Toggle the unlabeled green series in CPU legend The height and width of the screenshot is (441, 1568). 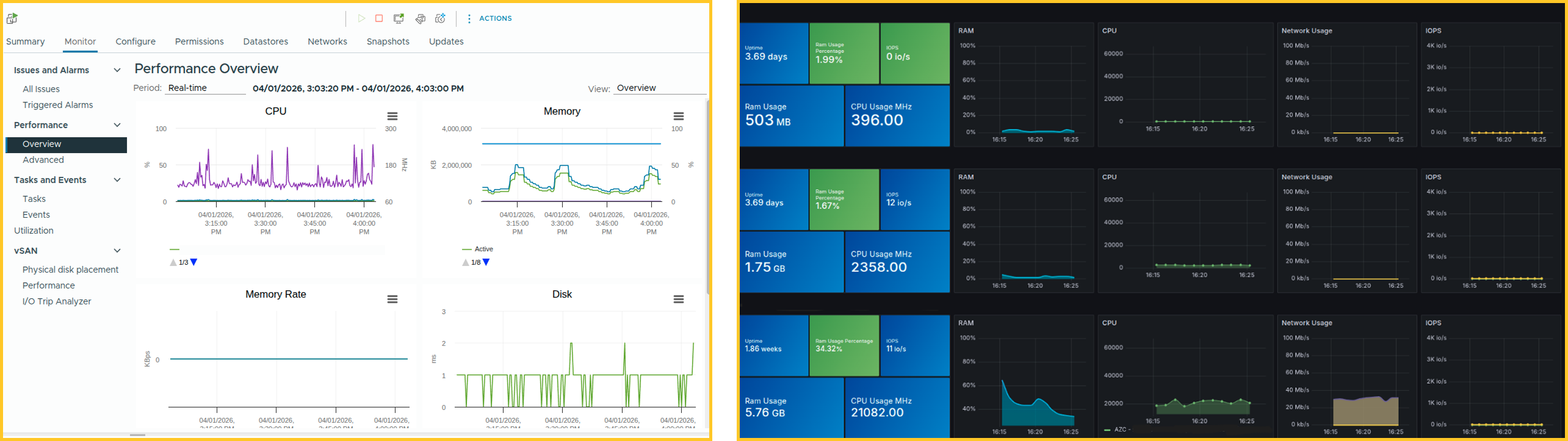175,249
